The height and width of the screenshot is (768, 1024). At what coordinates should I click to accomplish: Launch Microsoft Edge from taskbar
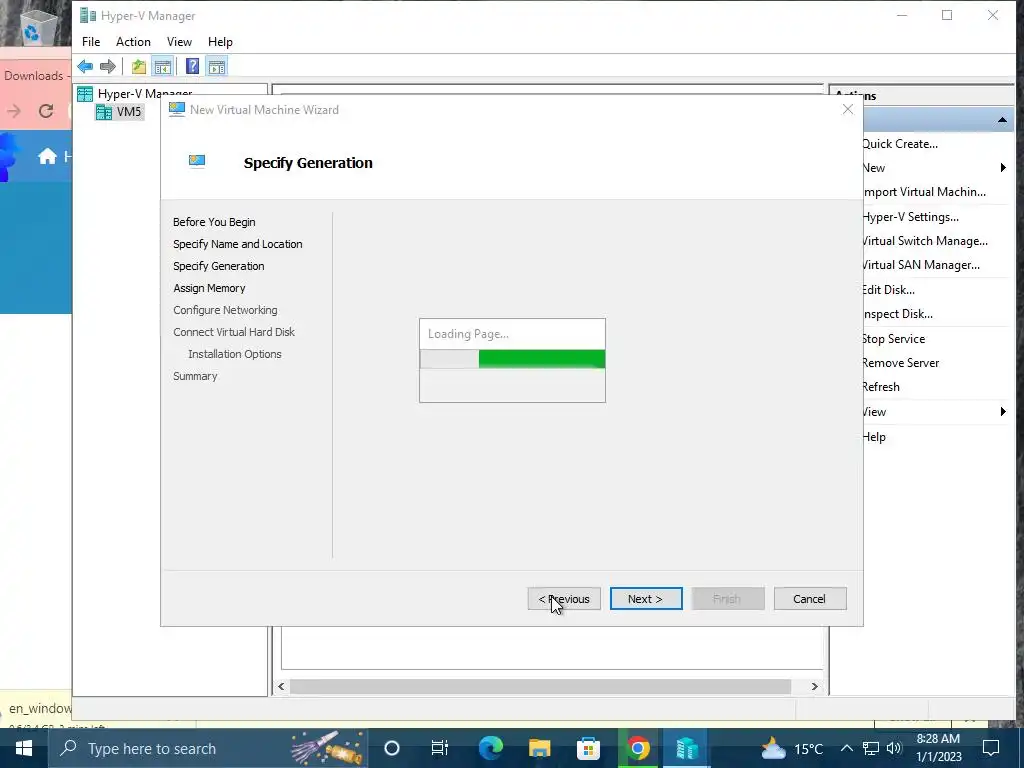[x=490, y=748]
